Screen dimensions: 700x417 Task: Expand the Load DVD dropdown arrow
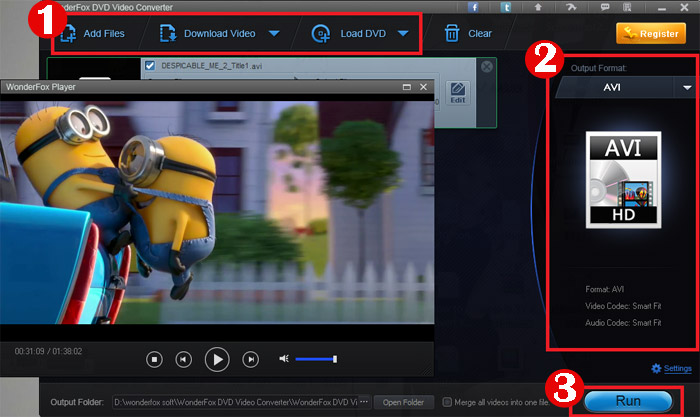403,33
